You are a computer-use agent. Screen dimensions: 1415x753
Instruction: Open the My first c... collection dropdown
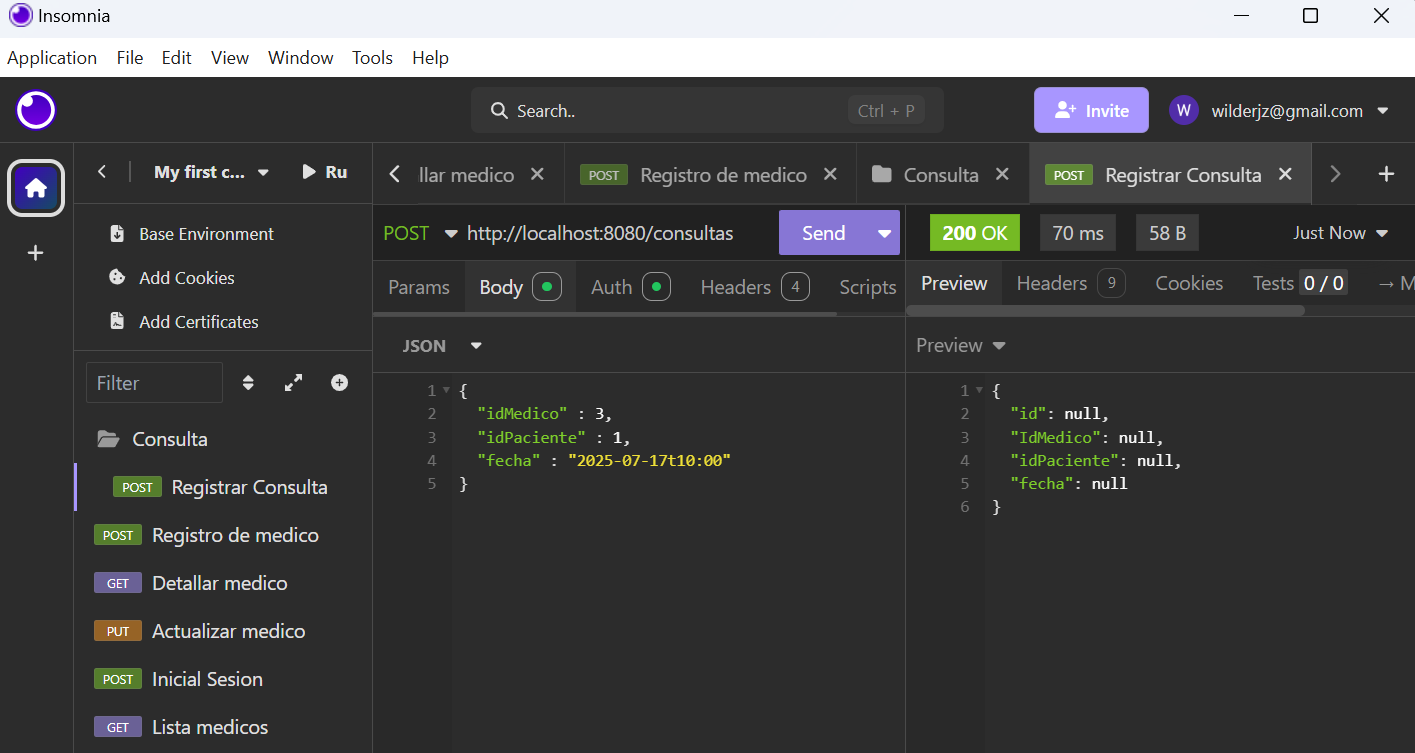coord(212,172)
